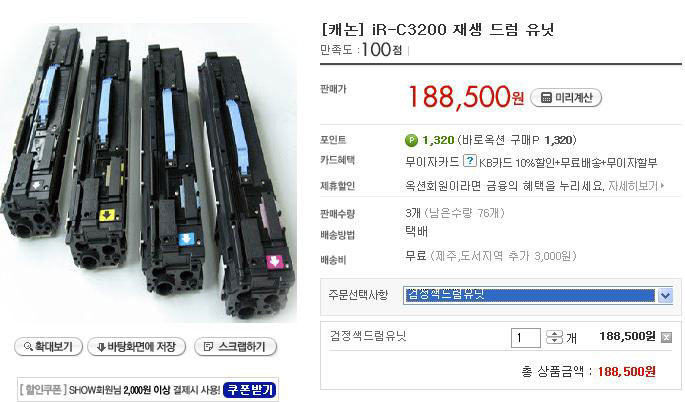Decrease quantity with the down stepper arrow
The width and height of the screenshot is (685, 402).
[x=554, y=341]
